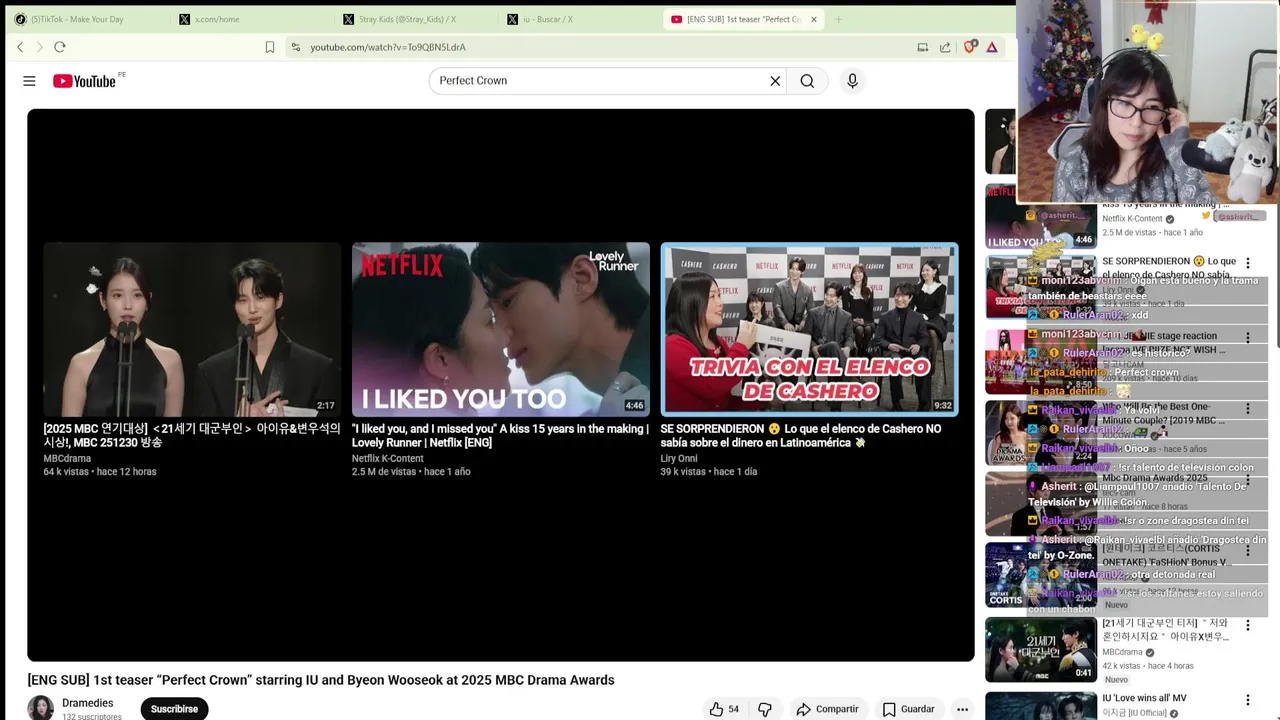Go back with the browser back arrow
This screenshot has height=720, width=1280.
pos(20,47)
